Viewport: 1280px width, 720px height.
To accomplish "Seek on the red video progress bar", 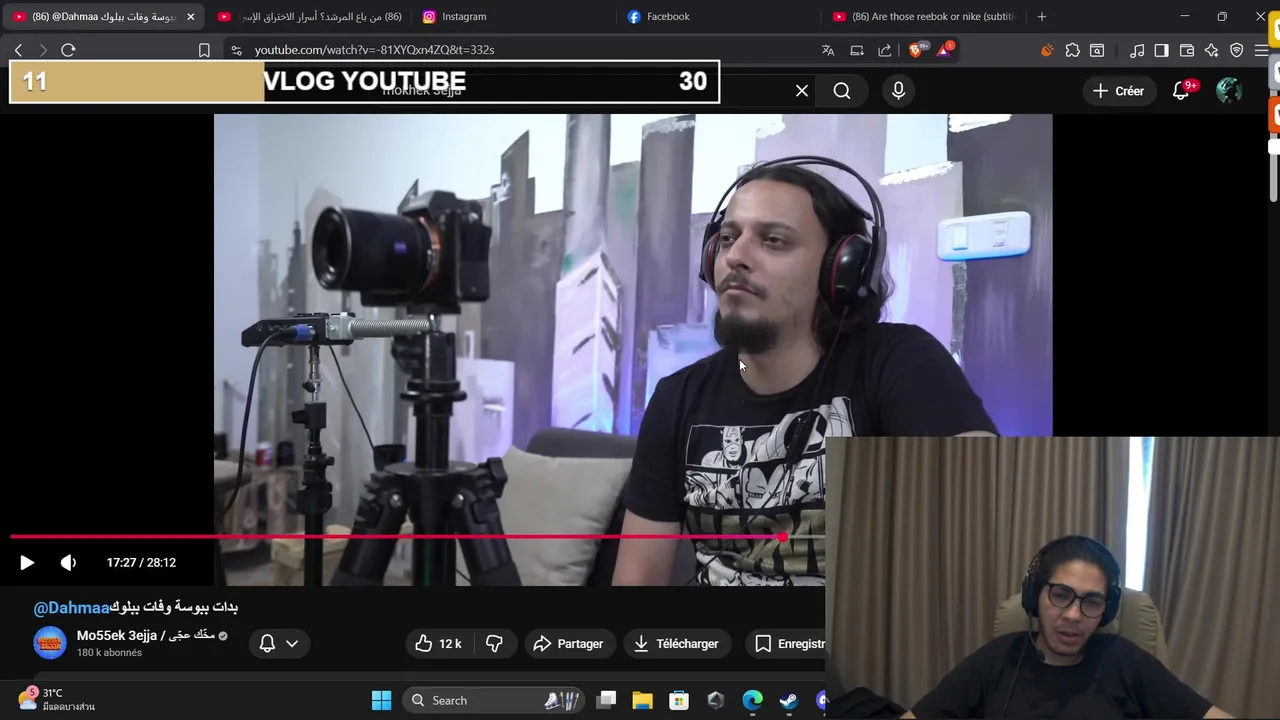I will 418,538.
